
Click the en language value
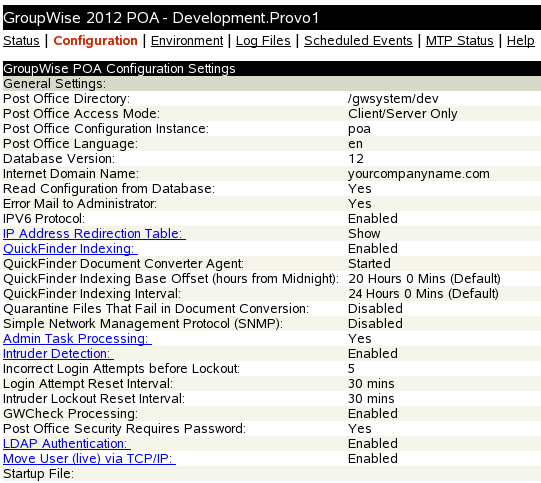coord(355,144)
